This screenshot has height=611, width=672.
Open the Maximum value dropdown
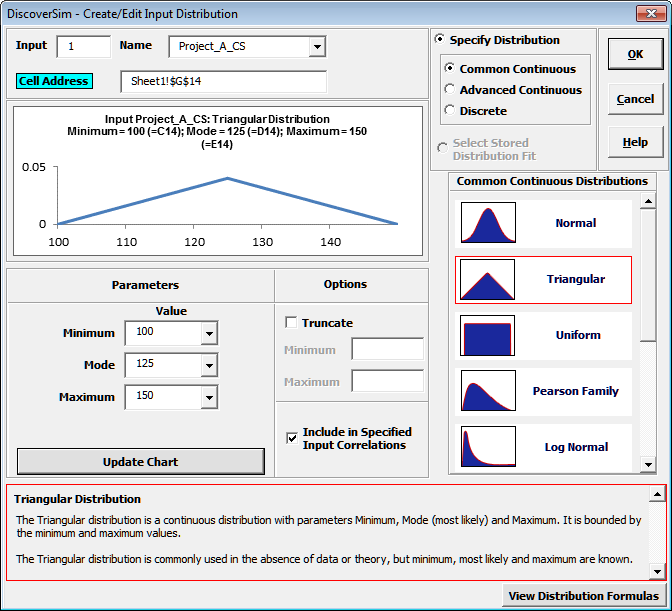[208, 398]
